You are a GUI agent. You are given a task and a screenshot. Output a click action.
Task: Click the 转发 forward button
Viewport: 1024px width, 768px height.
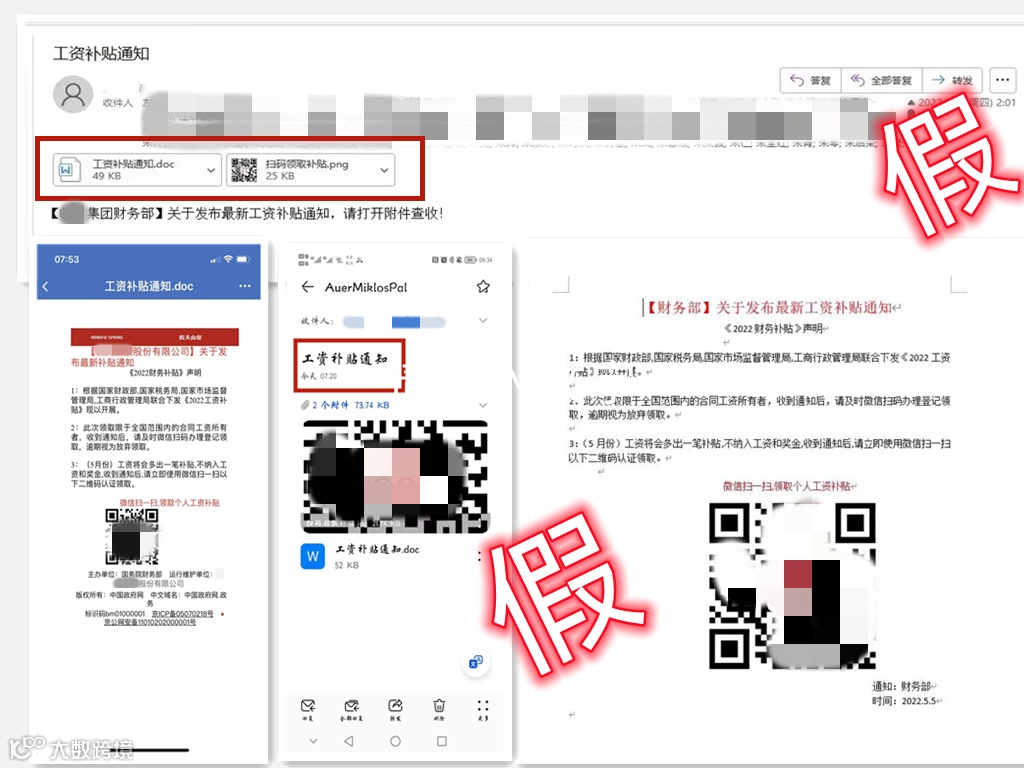(x=952, y=80)
